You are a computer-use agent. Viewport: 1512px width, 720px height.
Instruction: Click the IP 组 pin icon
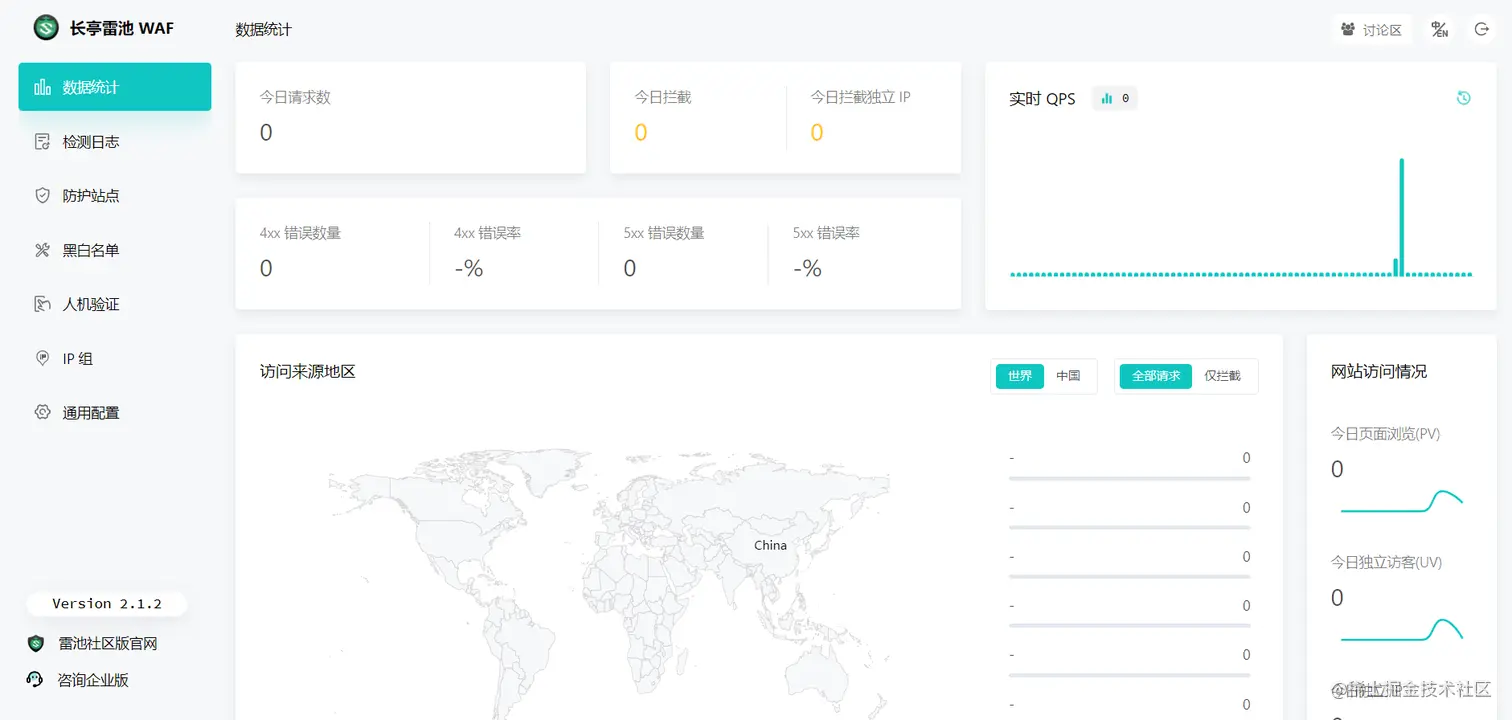pyautogui.click(x=42, y=358)
